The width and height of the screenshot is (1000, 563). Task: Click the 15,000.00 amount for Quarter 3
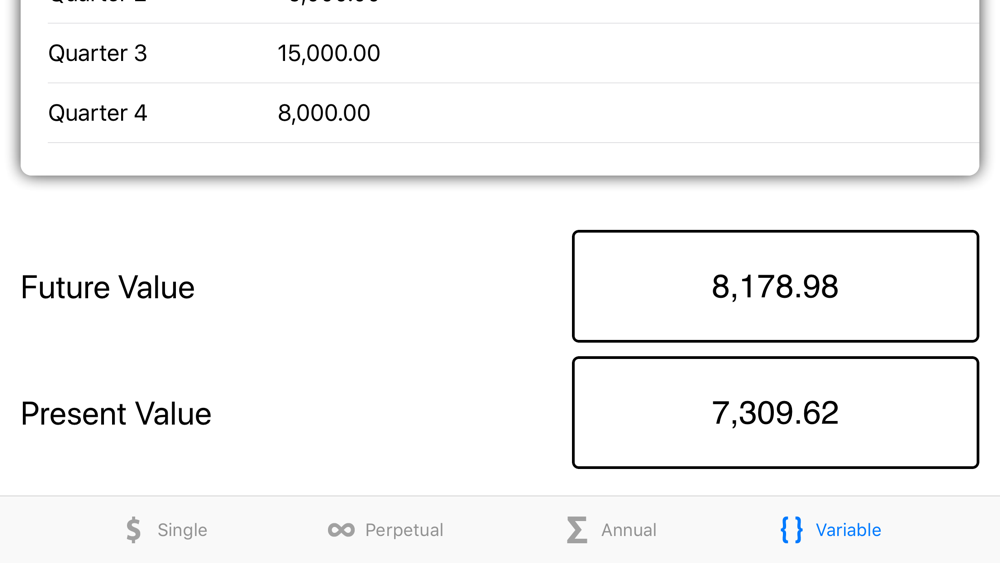point(329,53)
